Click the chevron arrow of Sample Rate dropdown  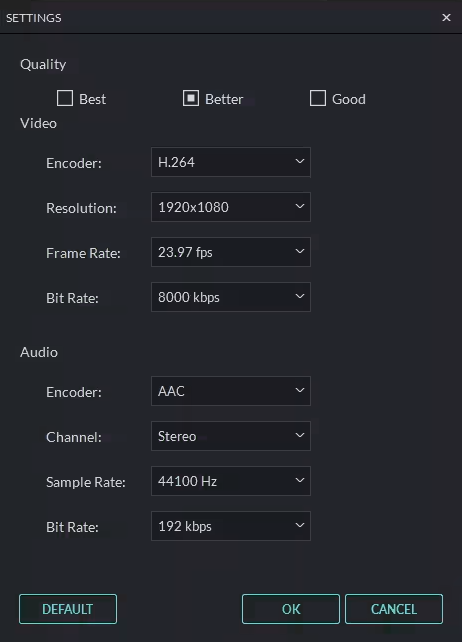tap(300, 480)
